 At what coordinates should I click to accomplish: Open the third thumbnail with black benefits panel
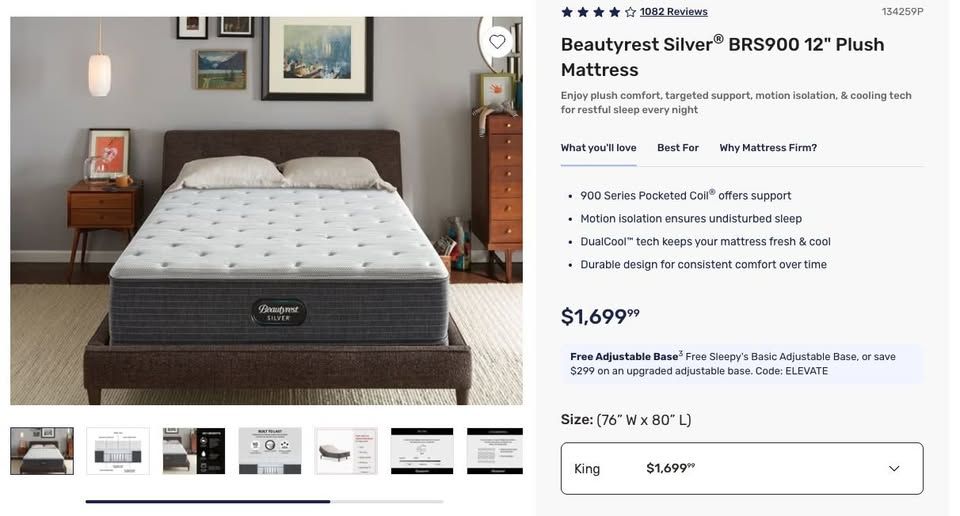click(x=194, y=451)
